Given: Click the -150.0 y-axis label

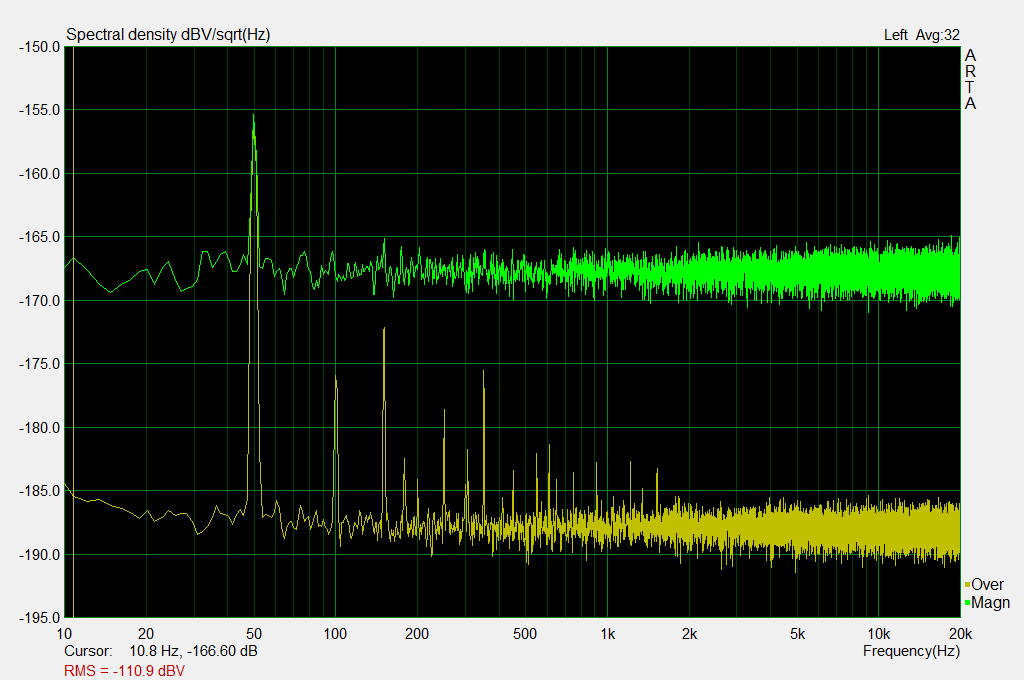Looking at the screenshot, I should [x=40, y=47].
